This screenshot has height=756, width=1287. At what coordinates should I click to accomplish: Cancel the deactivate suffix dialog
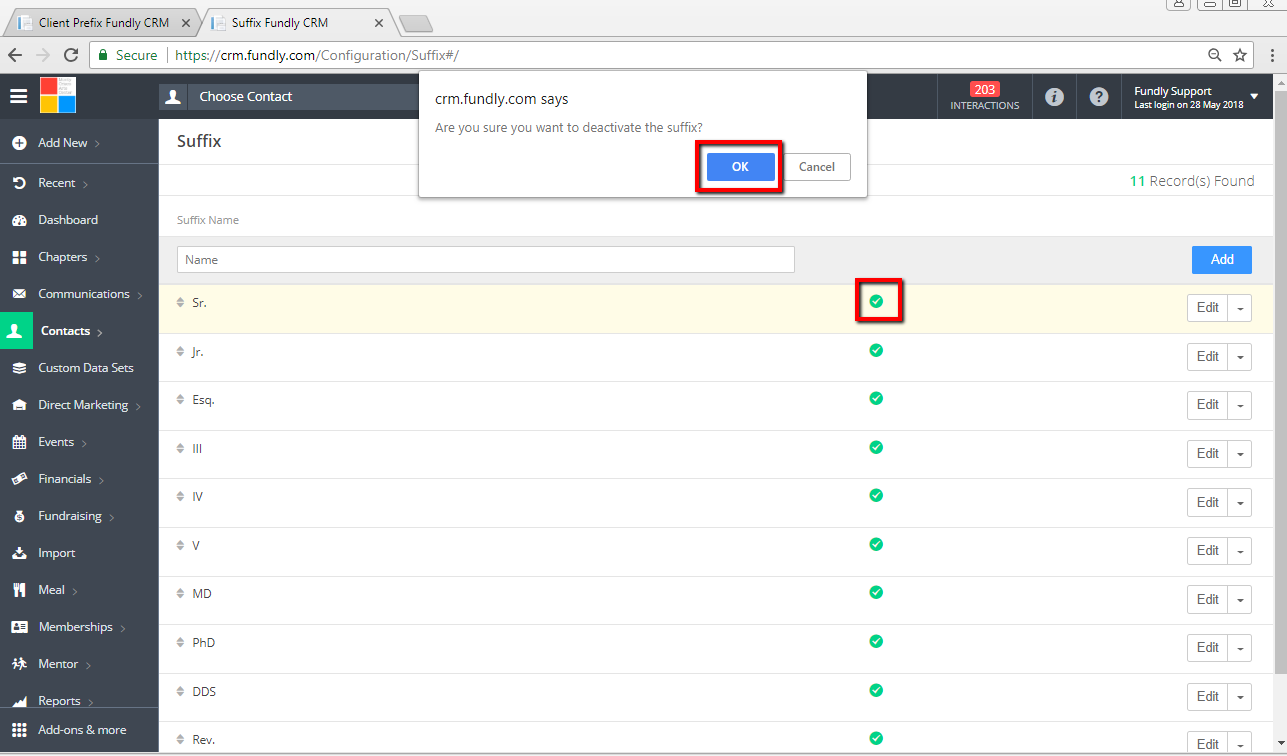coord(817,167)
